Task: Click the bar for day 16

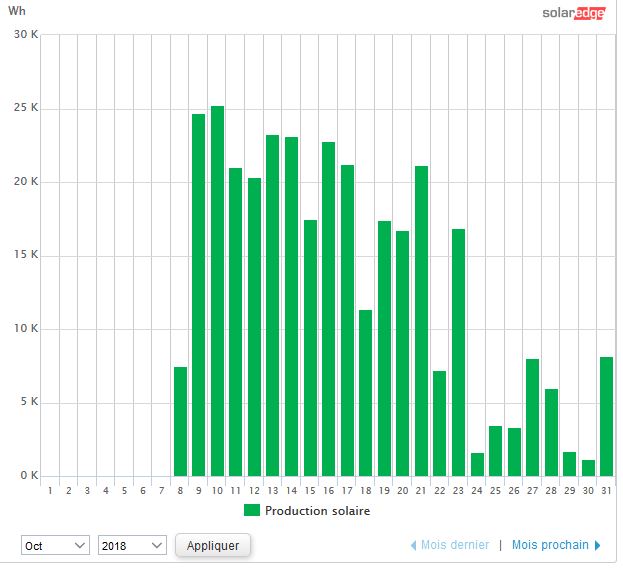Action: coord(328,309)
